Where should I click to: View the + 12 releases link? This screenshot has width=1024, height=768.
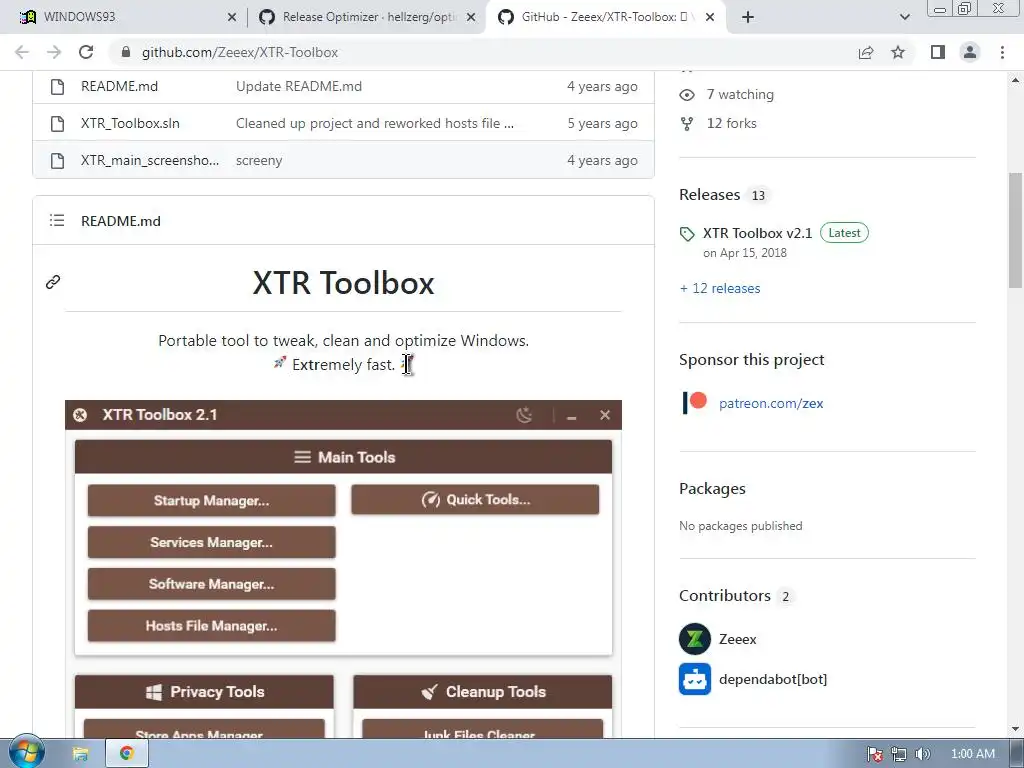point(720,288)
